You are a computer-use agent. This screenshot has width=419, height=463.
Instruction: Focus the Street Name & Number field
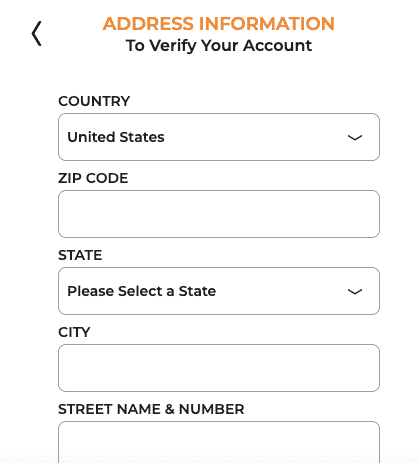[x=219, y=442]
